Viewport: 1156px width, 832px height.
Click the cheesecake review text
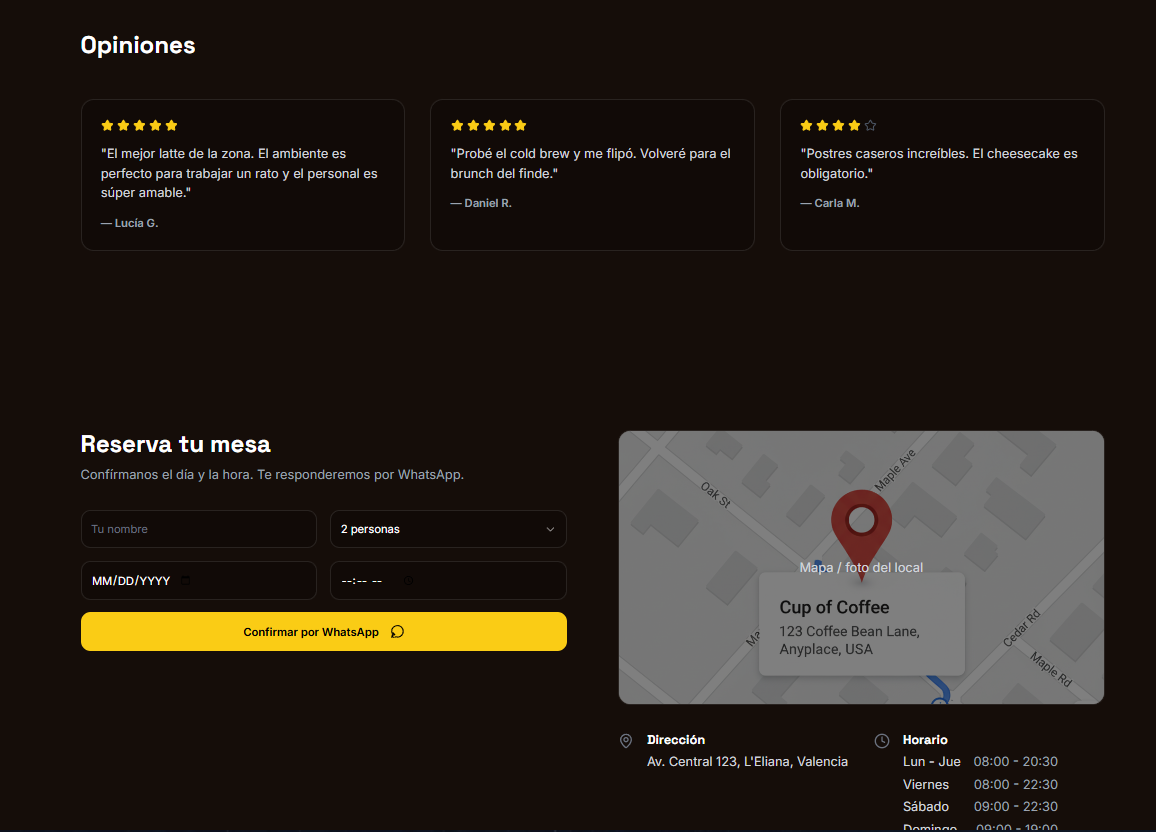pos(939,164)
